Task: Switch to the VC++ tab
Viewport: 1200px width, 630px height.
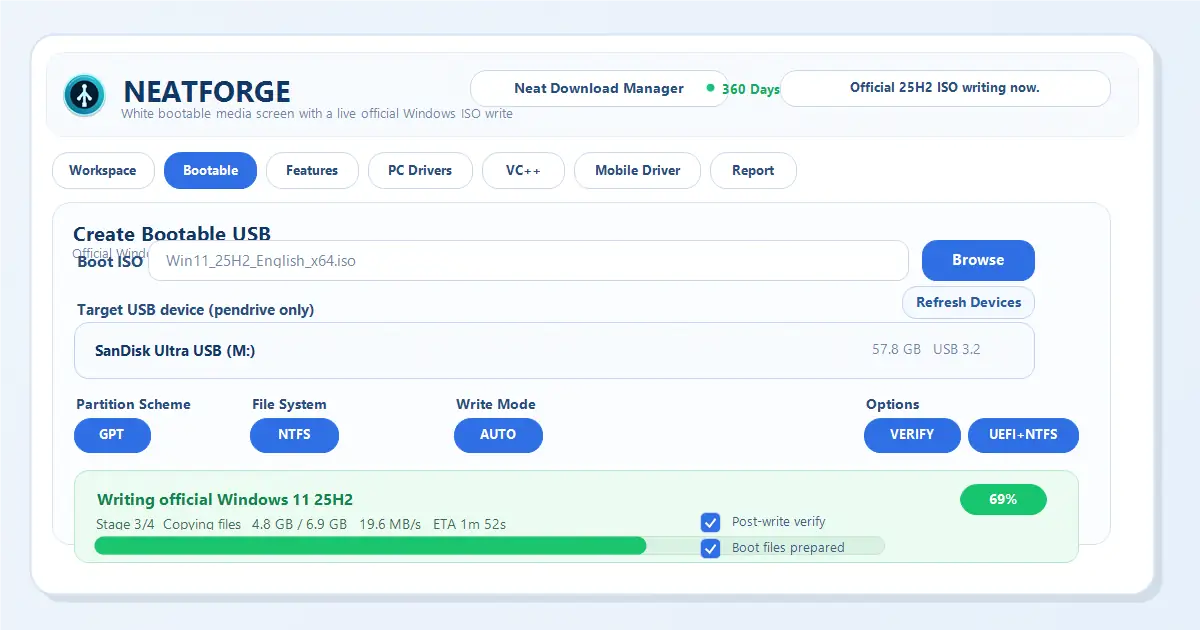Action: [x=523, y=171]
